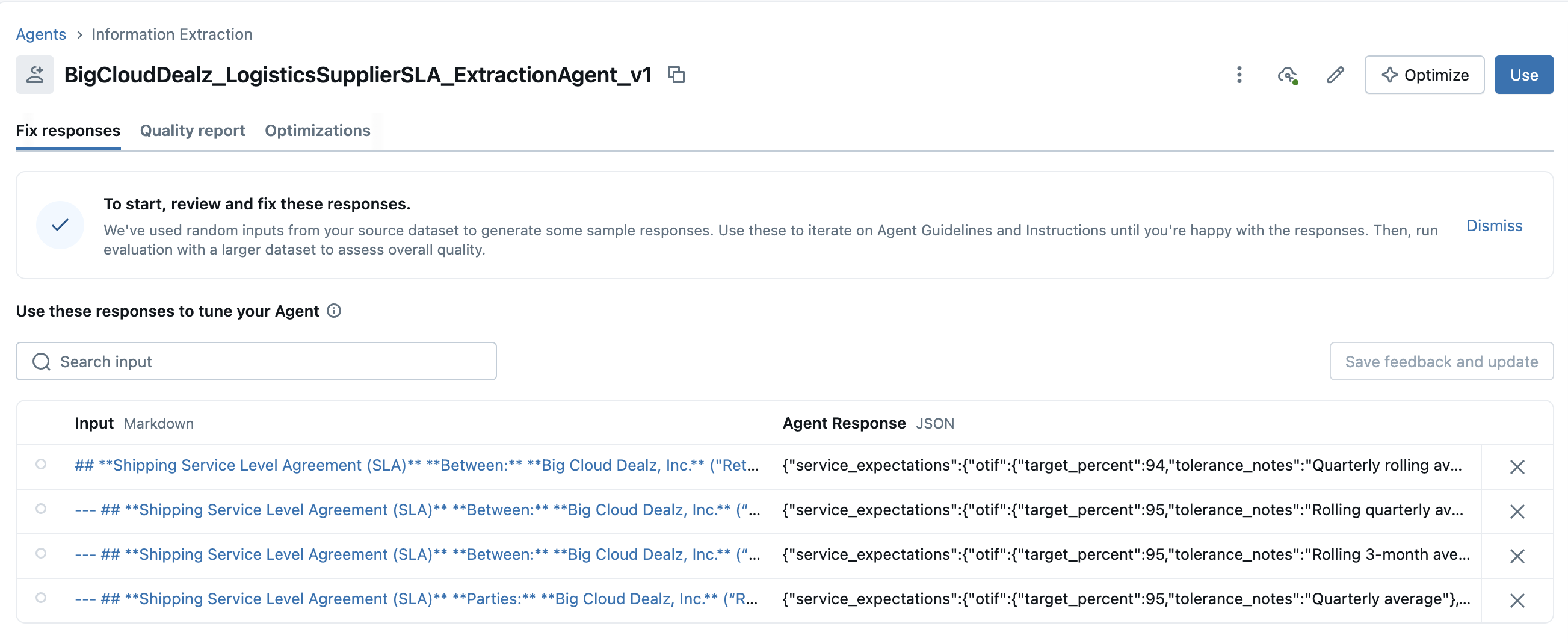Select the radio button for the last row
Screen dimensions: 1568x644
tap(41, 598)
